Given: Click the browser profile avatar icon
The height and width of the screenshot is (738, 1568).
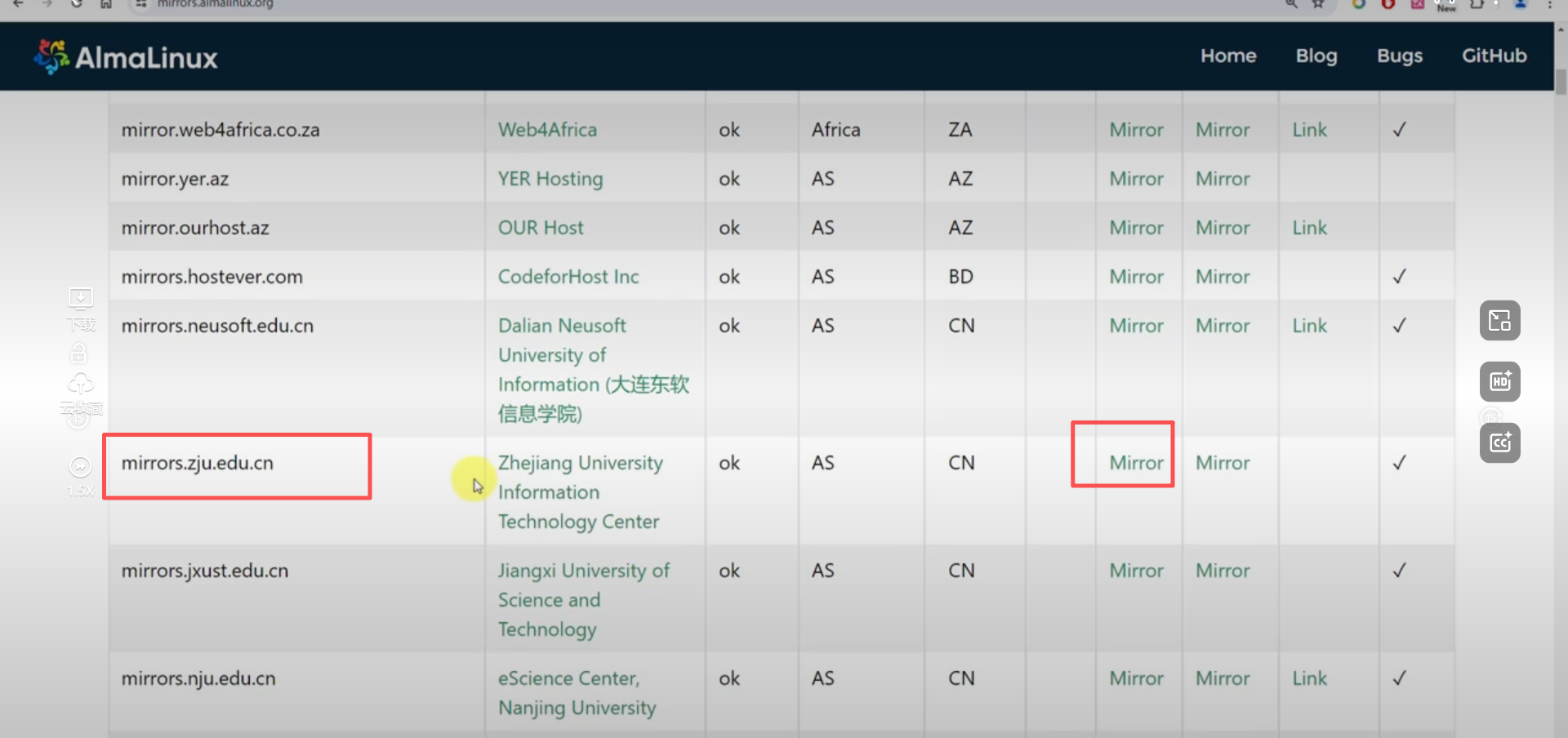Looking at the screenshot, I should (1521, 4).
